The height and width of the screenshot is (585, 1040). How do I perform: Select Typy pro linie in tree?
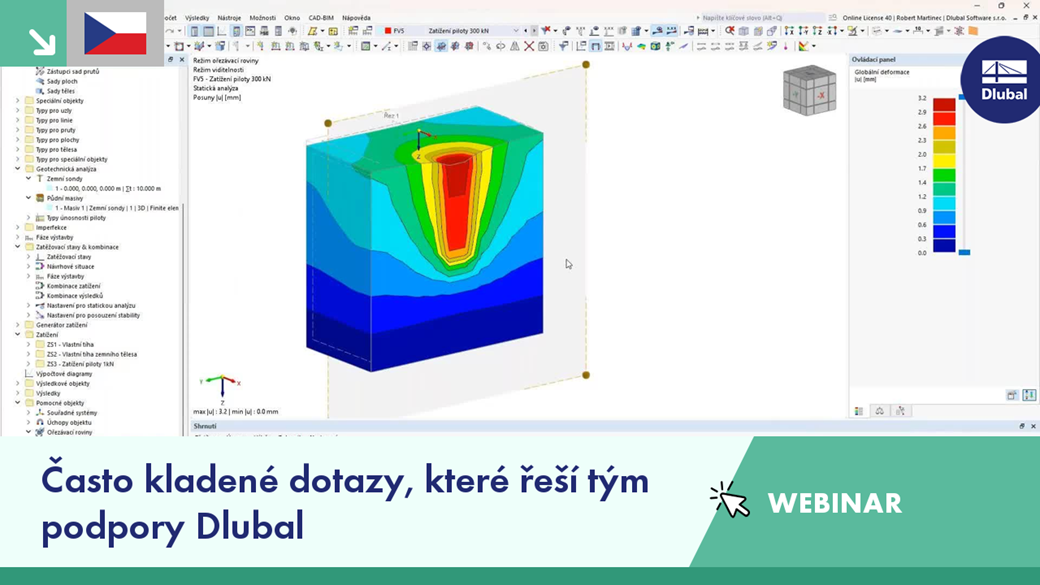[54, 120]
